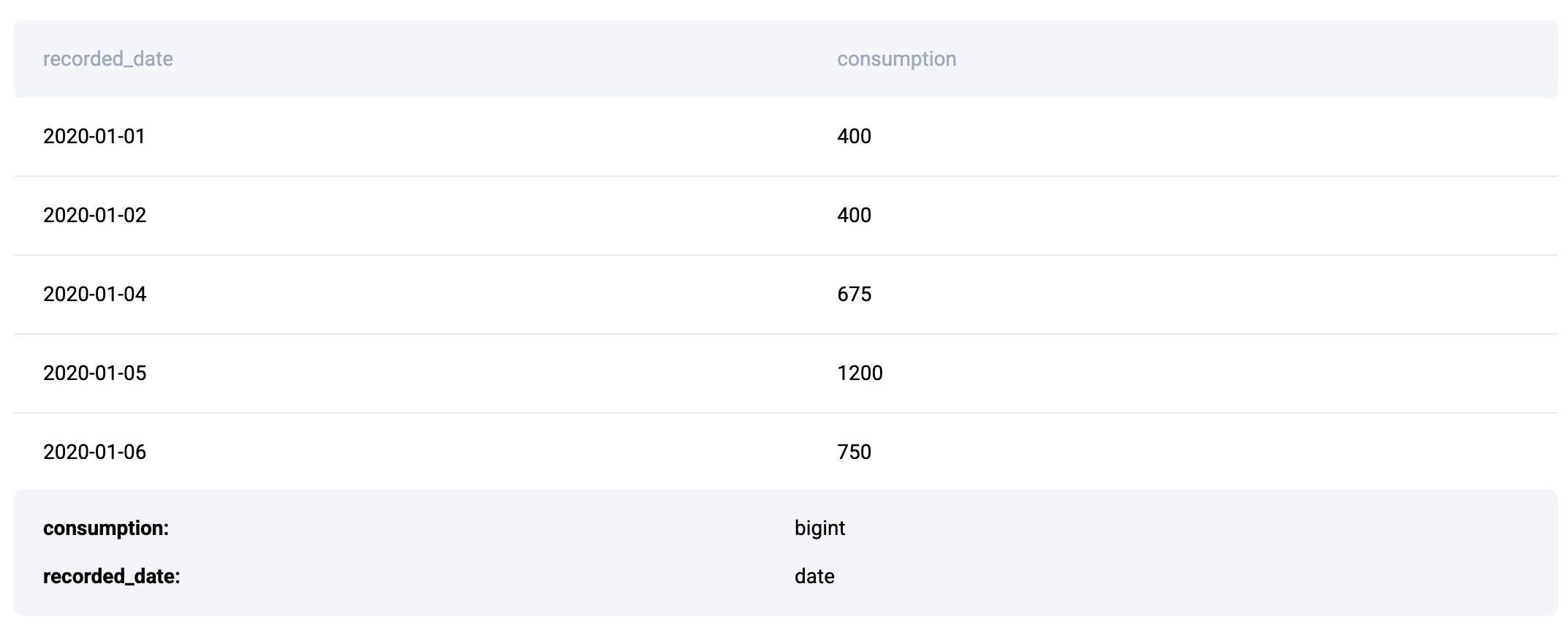Select the 2020-01-02 date cell
The width and height of the screenshot is (1568, 641).
pyautogui.click(x=94, y=216)
